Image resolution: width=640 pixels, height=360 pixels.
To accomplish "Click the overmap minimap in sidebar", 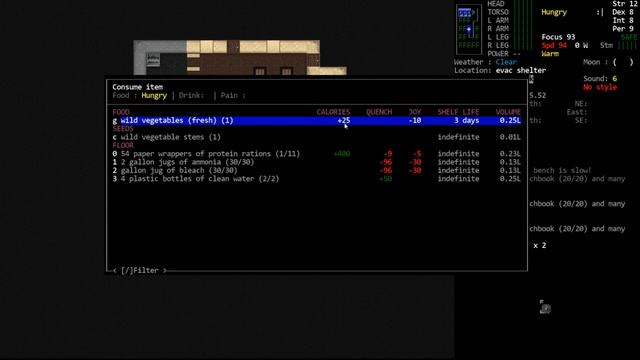I will point(469,29).
